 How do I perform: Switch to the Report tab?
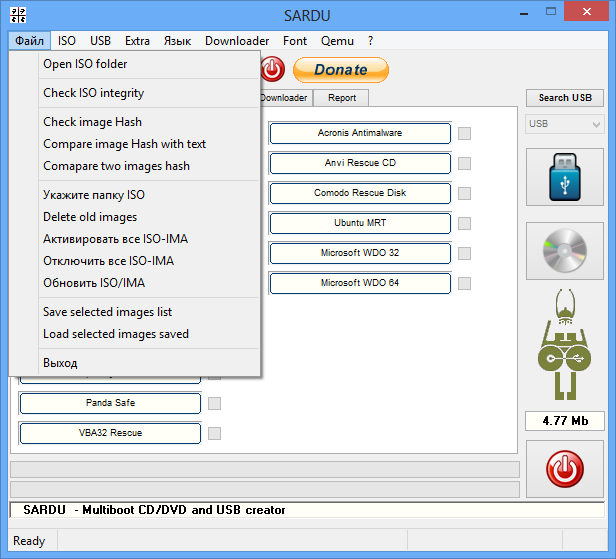(342, 98)
